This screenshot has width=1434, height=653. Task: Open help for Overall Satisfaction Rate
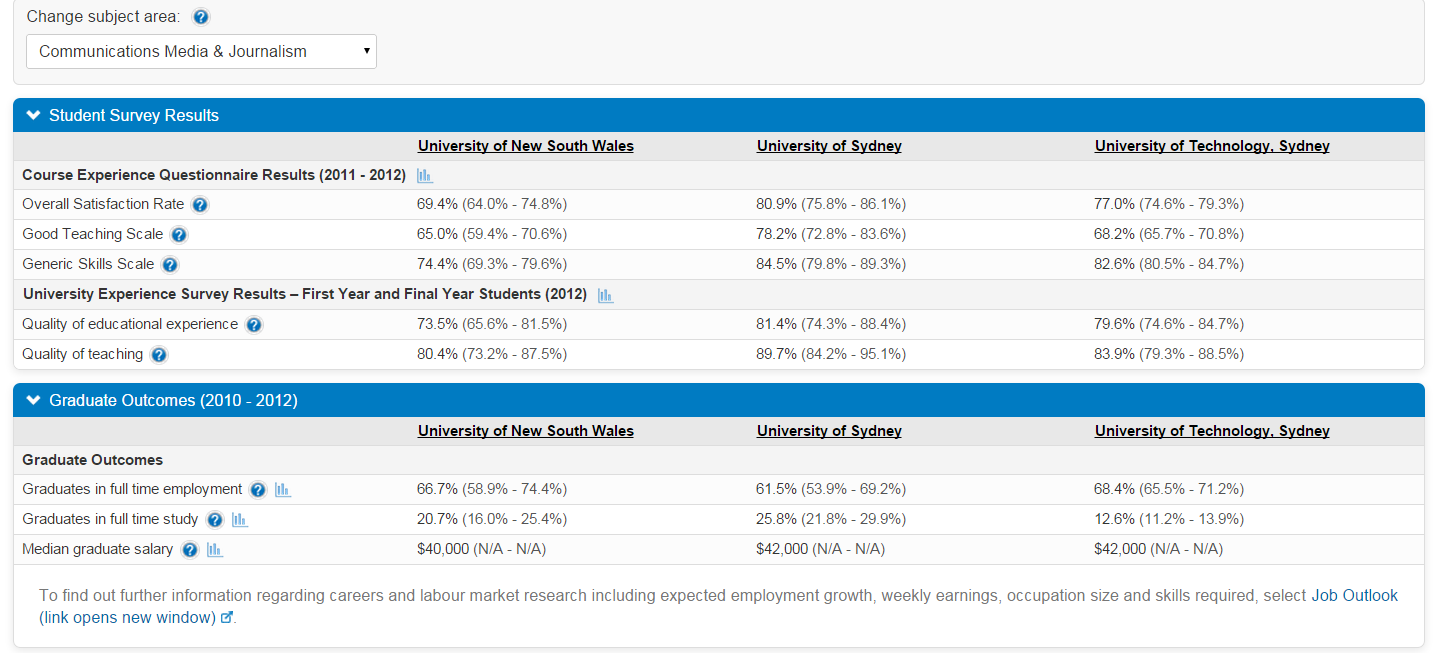(200, 205)
